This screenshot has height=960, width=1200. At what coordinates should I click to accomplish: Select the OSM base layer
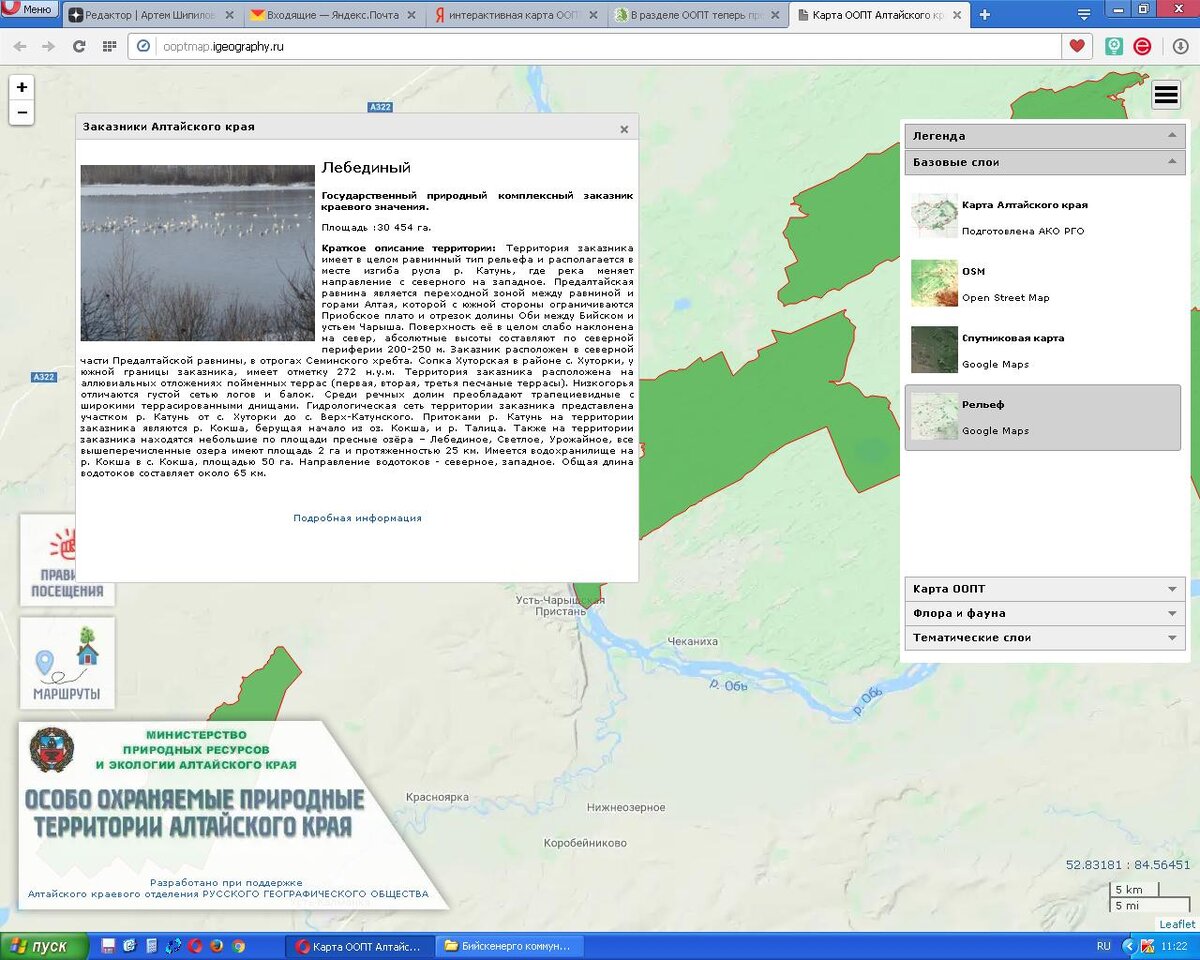tap(1043, 284)
